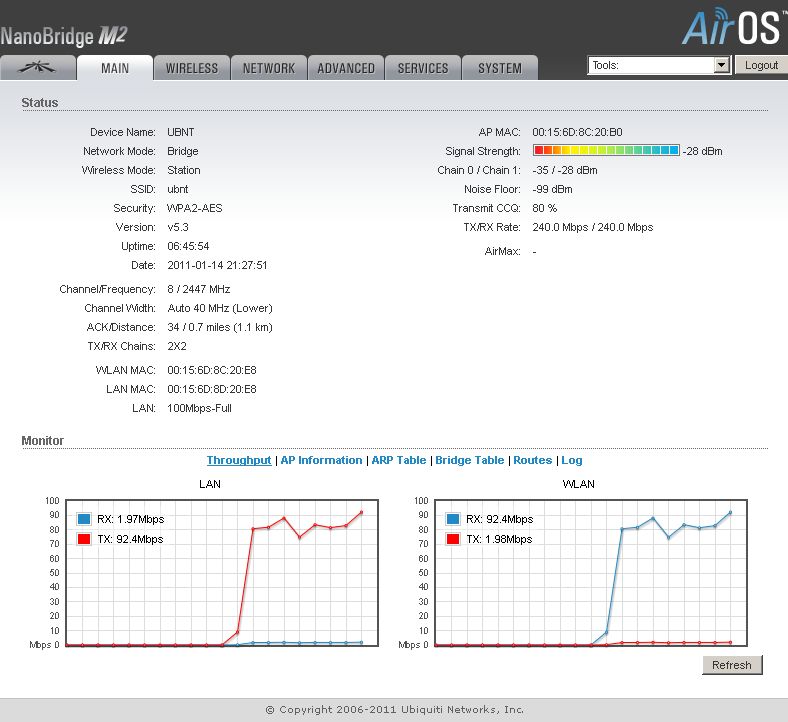
Task: Click the Refresh button
Action: [732, 665]
